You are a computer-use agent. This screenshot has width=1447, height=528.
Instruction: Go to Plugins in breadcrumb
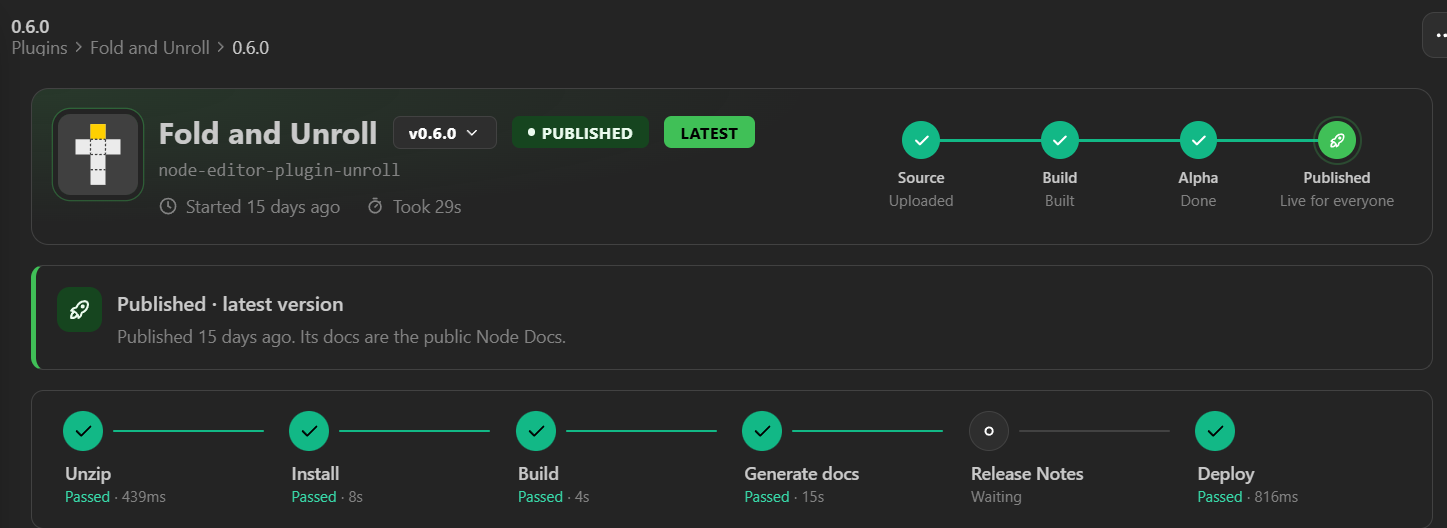(40, 47)
